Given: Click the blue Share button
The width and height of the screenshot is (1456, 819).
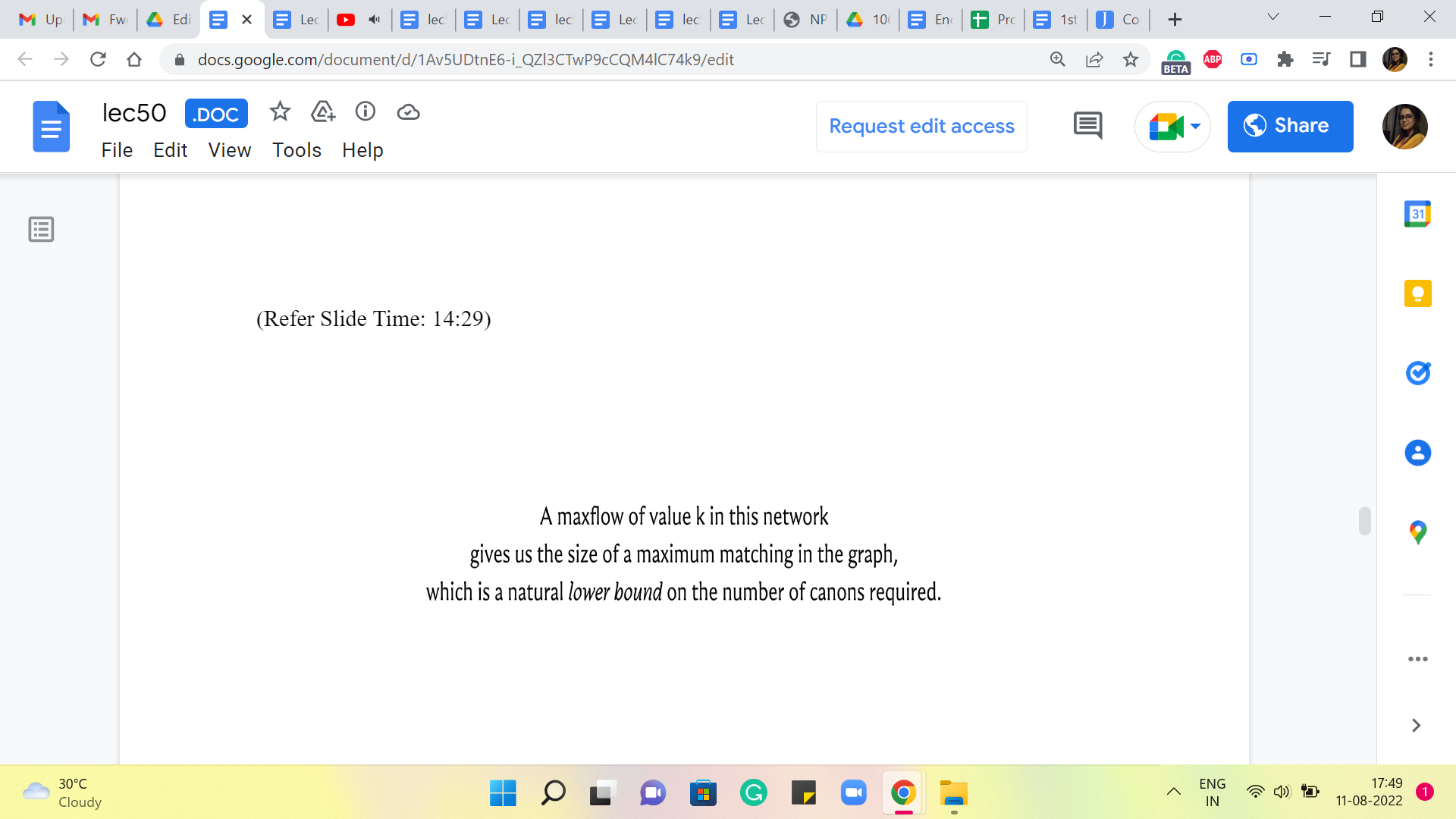Looking at the screenshot, I should point(1290,126).
